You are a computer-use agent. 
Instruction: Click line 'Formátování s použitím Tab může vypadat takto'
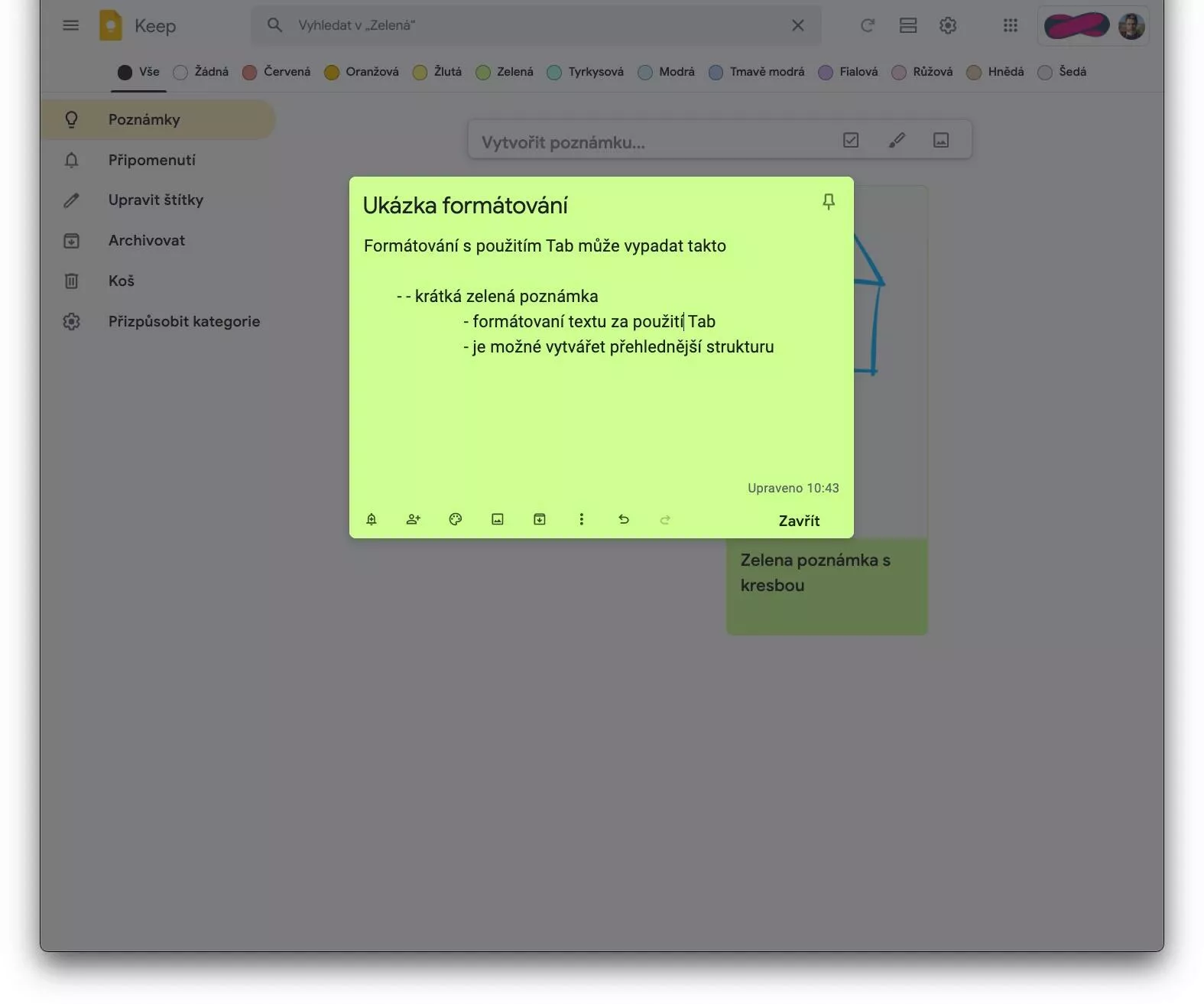545,246
